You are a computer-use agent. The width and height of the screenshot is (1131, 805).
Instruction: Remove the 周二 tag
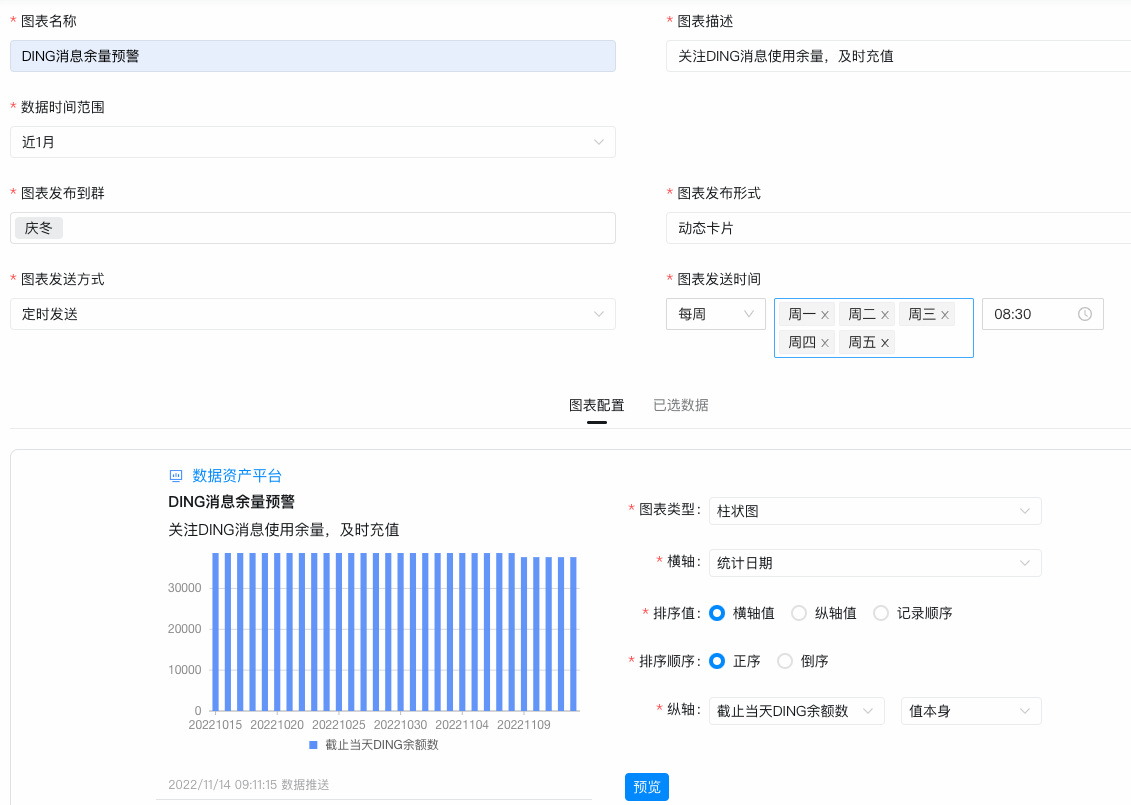(884, 315)
